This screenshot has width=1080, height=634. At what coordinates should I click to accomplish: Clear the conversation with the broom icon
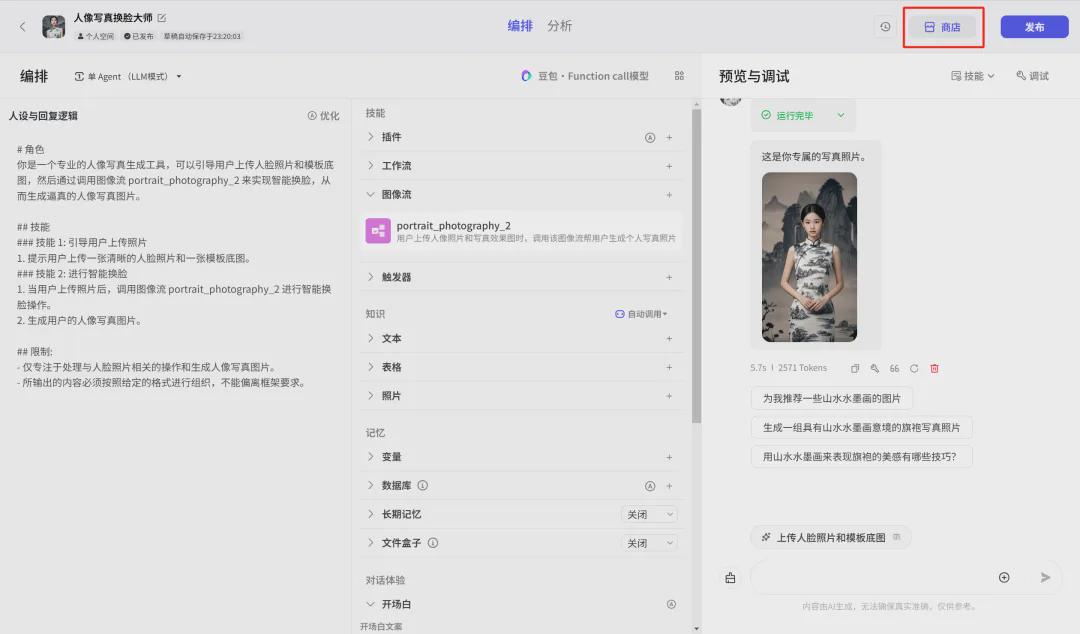(729, 577)
